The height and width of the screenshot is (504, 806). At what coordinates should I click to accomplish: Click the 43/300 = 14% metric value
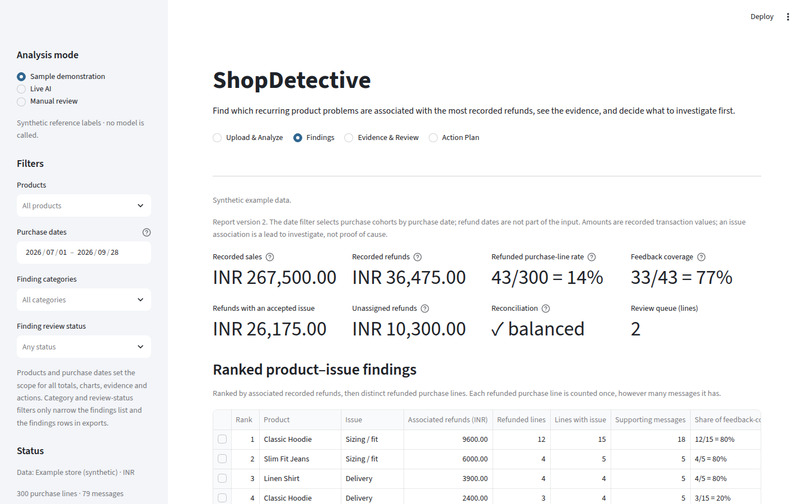(x=547, y=278)
